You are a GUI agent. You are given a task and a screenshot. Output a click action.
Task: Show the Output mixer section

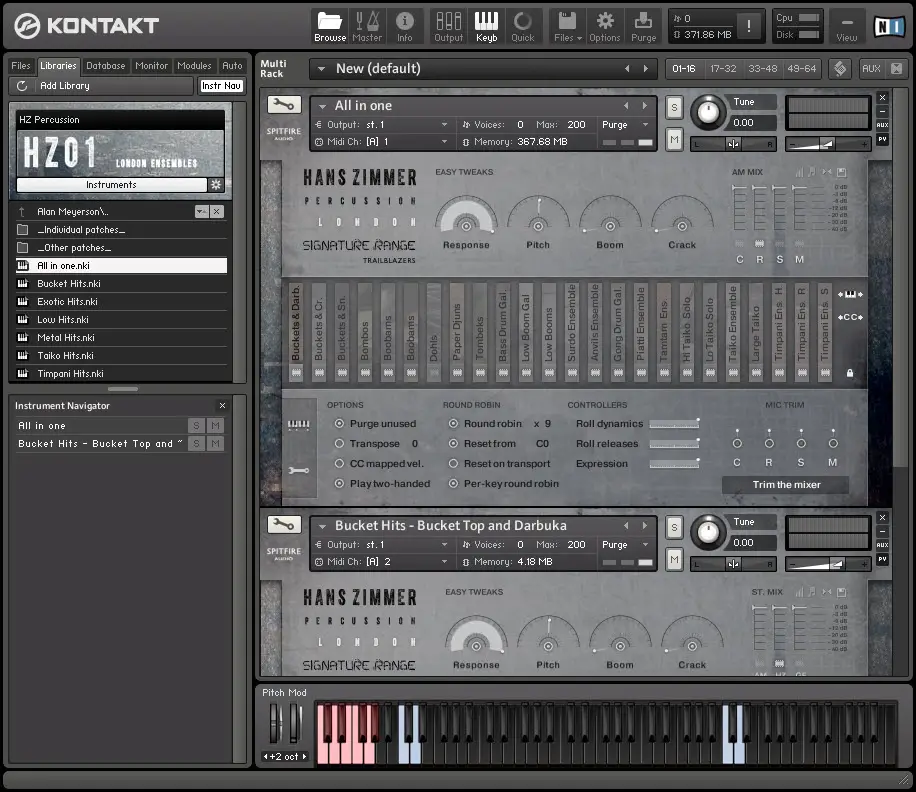448,25
